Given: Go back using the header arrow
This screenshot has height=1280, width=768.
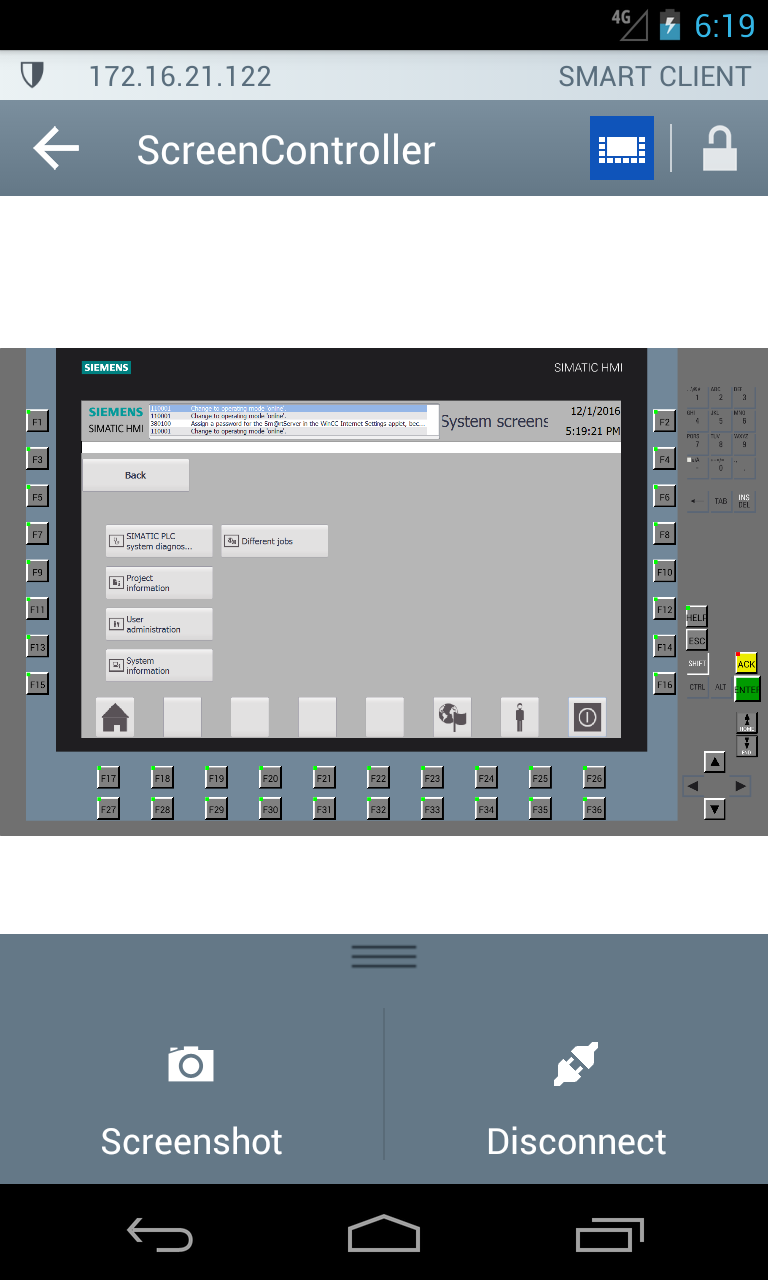Looking at the screenshot, I should [56, 149].
